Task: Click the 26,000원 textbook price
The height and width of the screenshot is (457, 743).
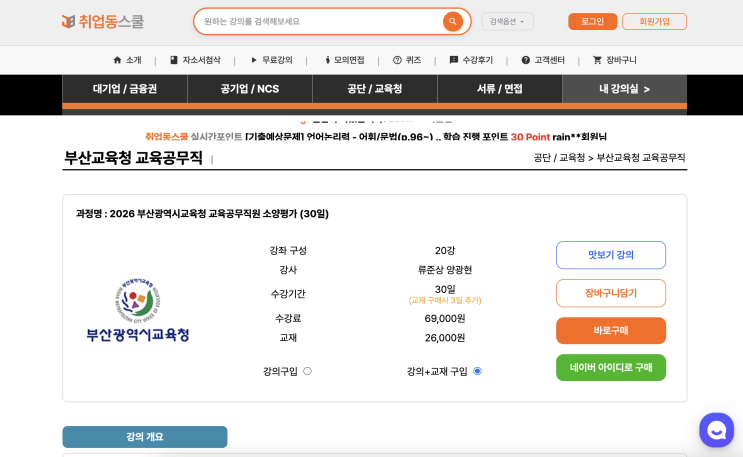Action: coord(444,338)
